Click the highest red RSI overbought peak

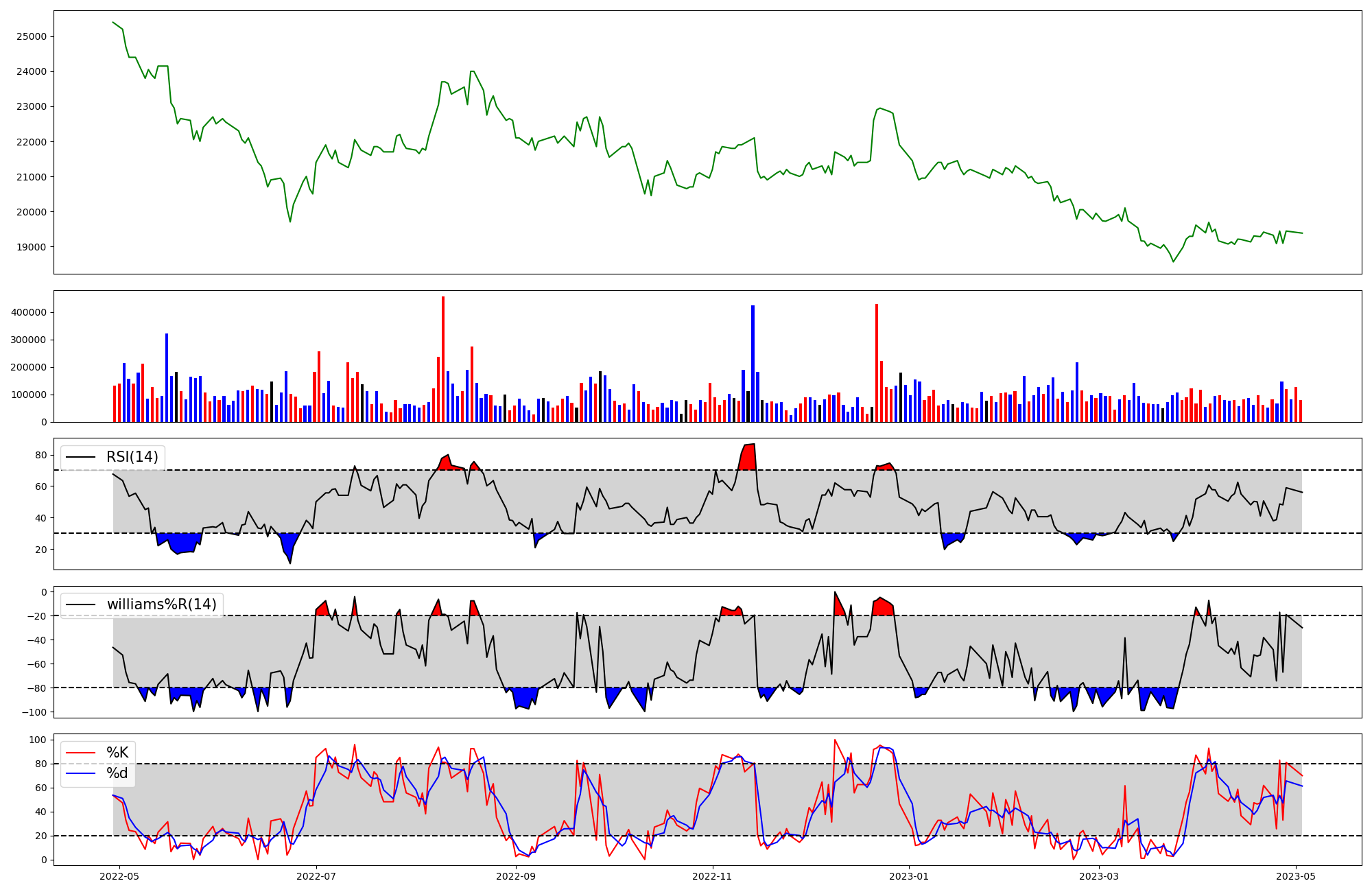tap(749, 457)
